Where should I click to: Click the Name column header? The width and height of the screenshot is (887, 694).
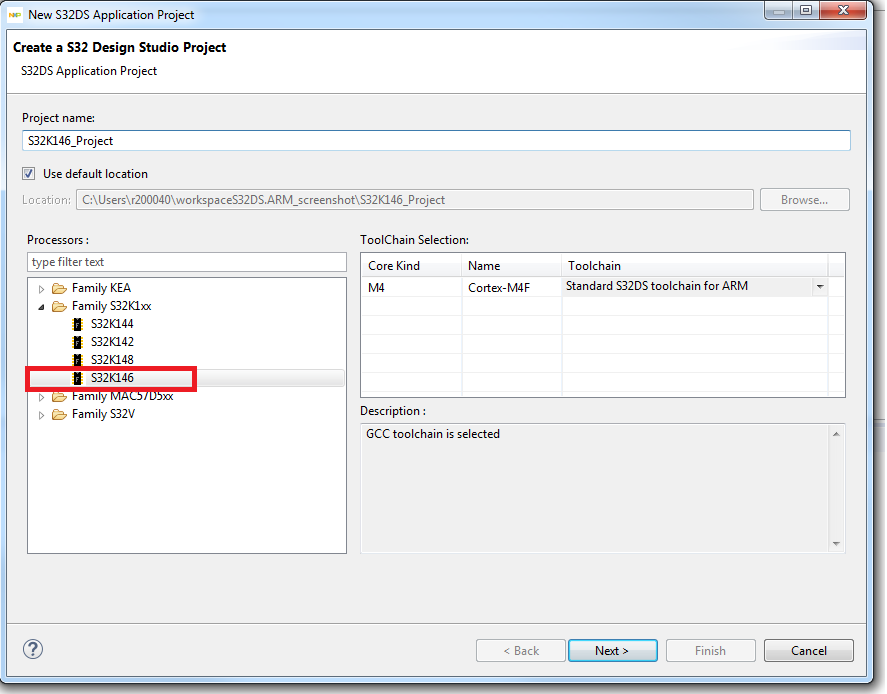tap(511, 265)
